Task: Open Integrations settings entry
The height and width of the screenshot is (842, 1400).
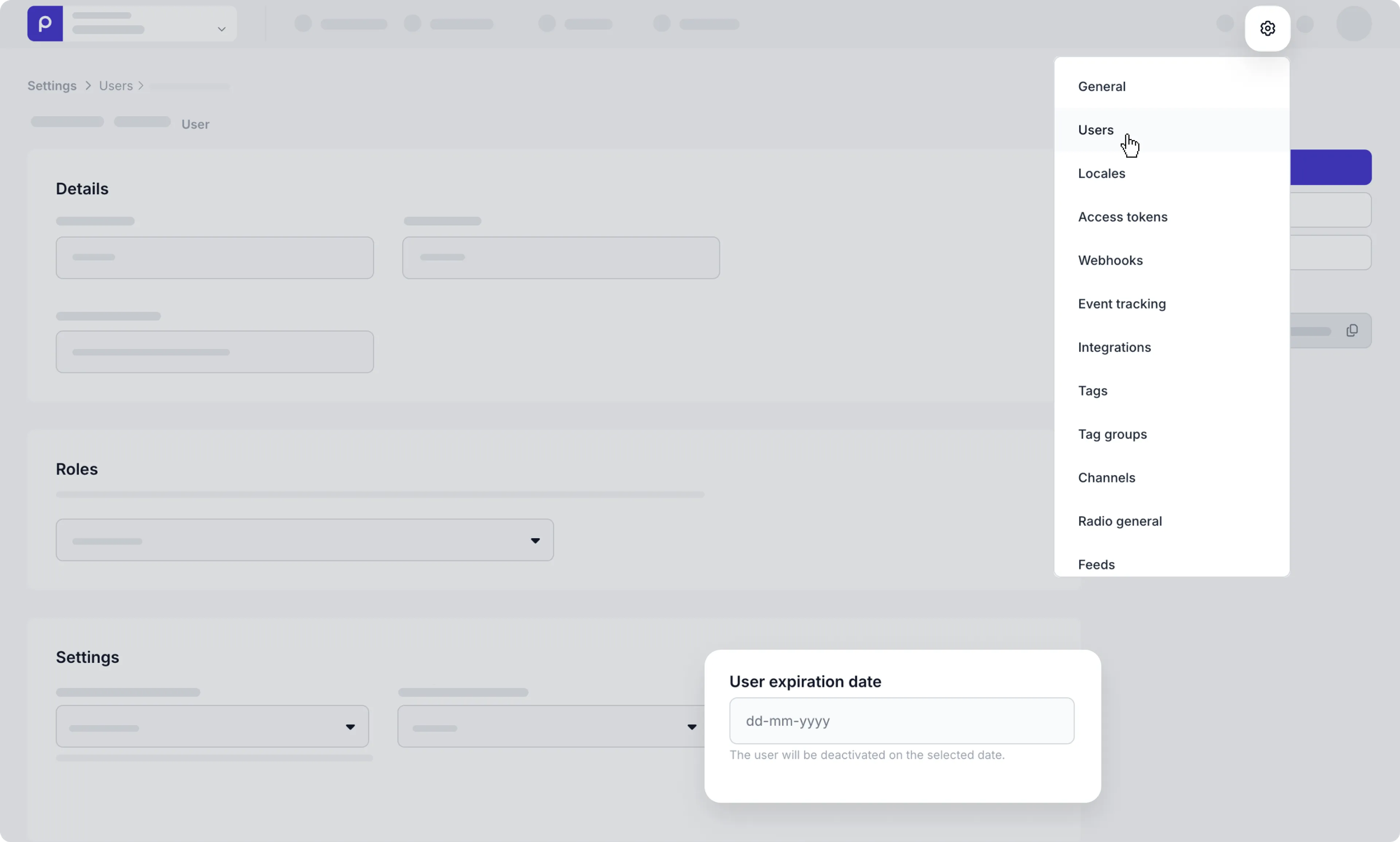Action: (1114, 347)
